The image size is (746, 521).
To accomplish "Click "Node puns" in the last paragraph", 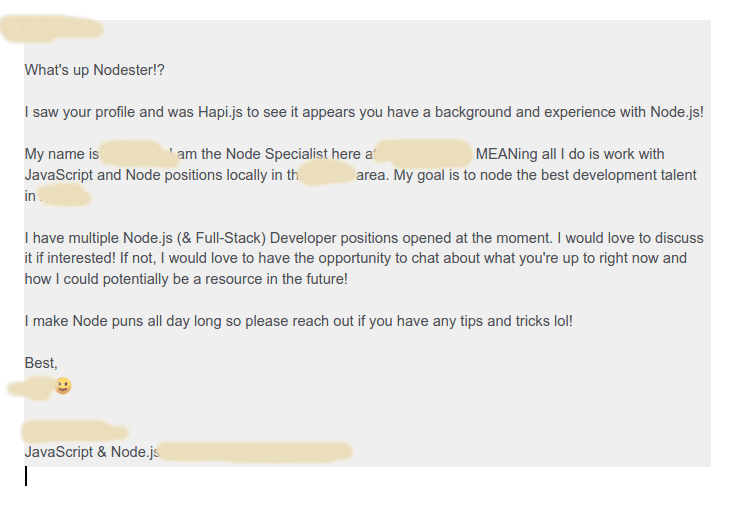I will [x=108, y=321].
